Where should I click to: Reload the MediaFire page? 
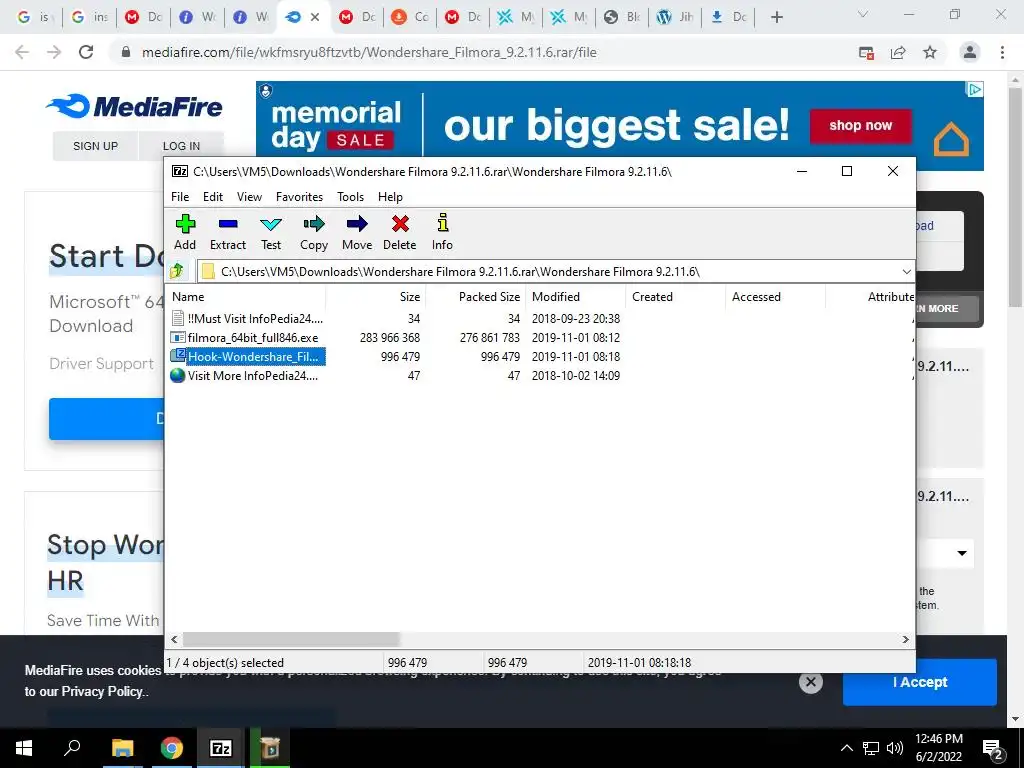coord(86,52)
